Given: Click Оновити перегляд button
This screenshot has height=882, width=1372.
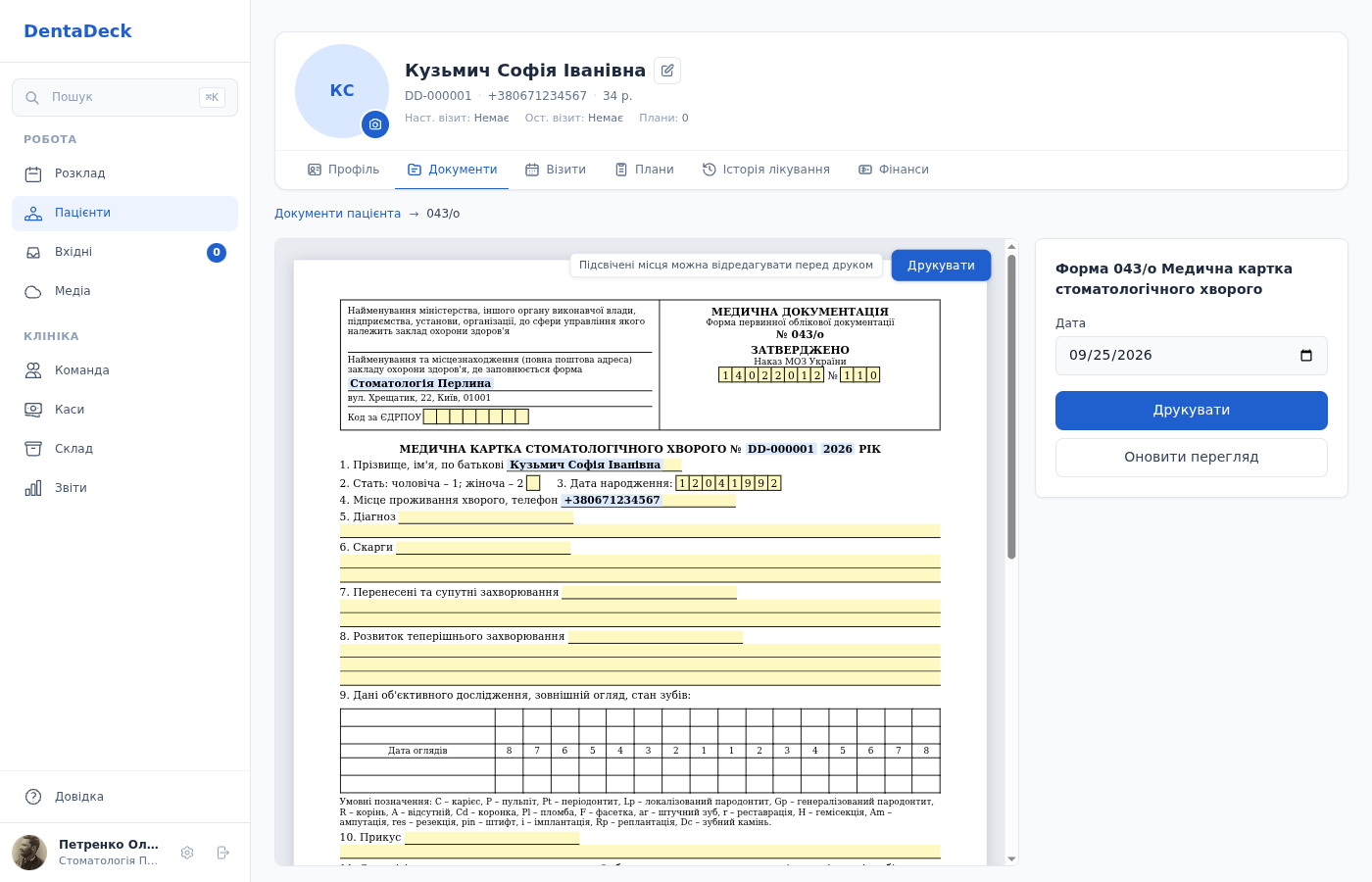Looking at the screenshot, I should tap(1192, 458).
